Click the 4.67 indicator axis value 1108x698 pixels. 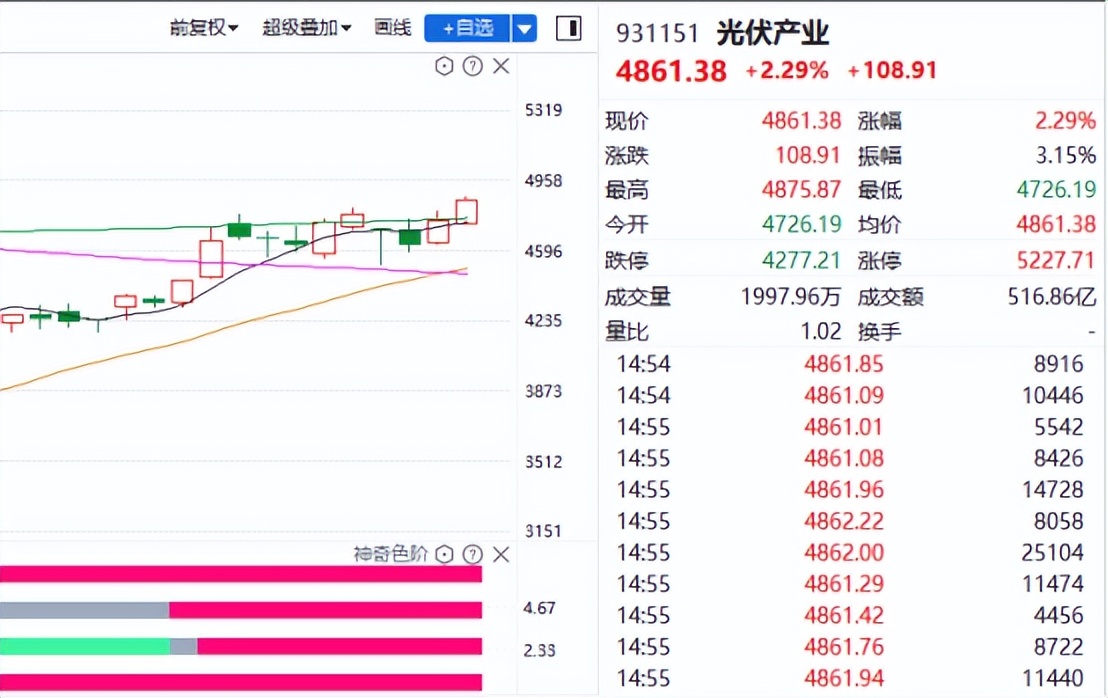pyautogui.click(x=539, y=608)
